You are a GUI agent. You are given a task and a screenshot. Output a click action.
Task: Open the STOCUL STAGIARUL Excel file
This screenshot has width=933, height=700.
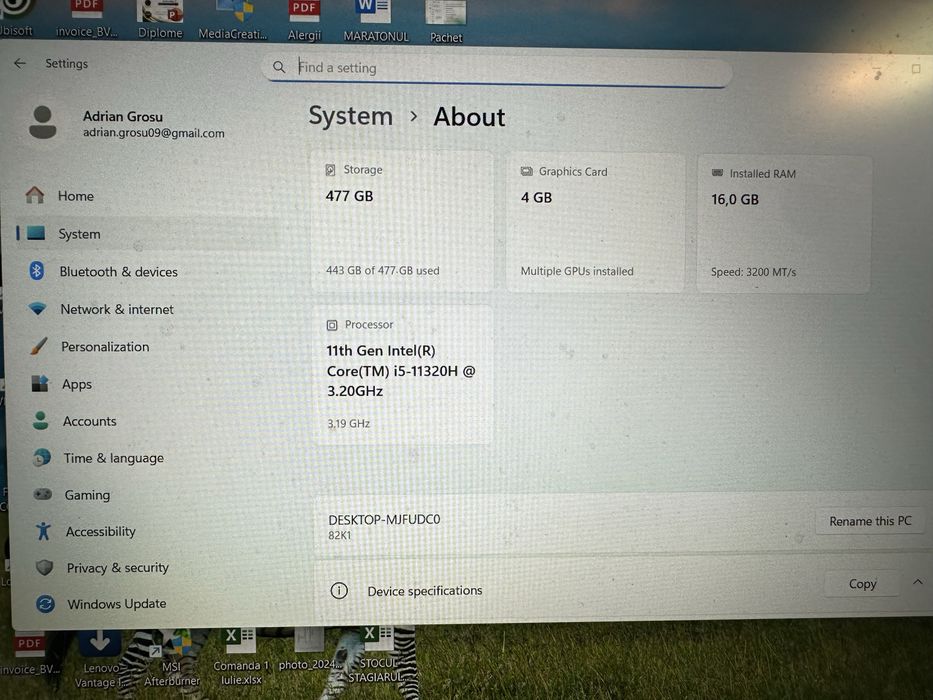coord(378,655)
